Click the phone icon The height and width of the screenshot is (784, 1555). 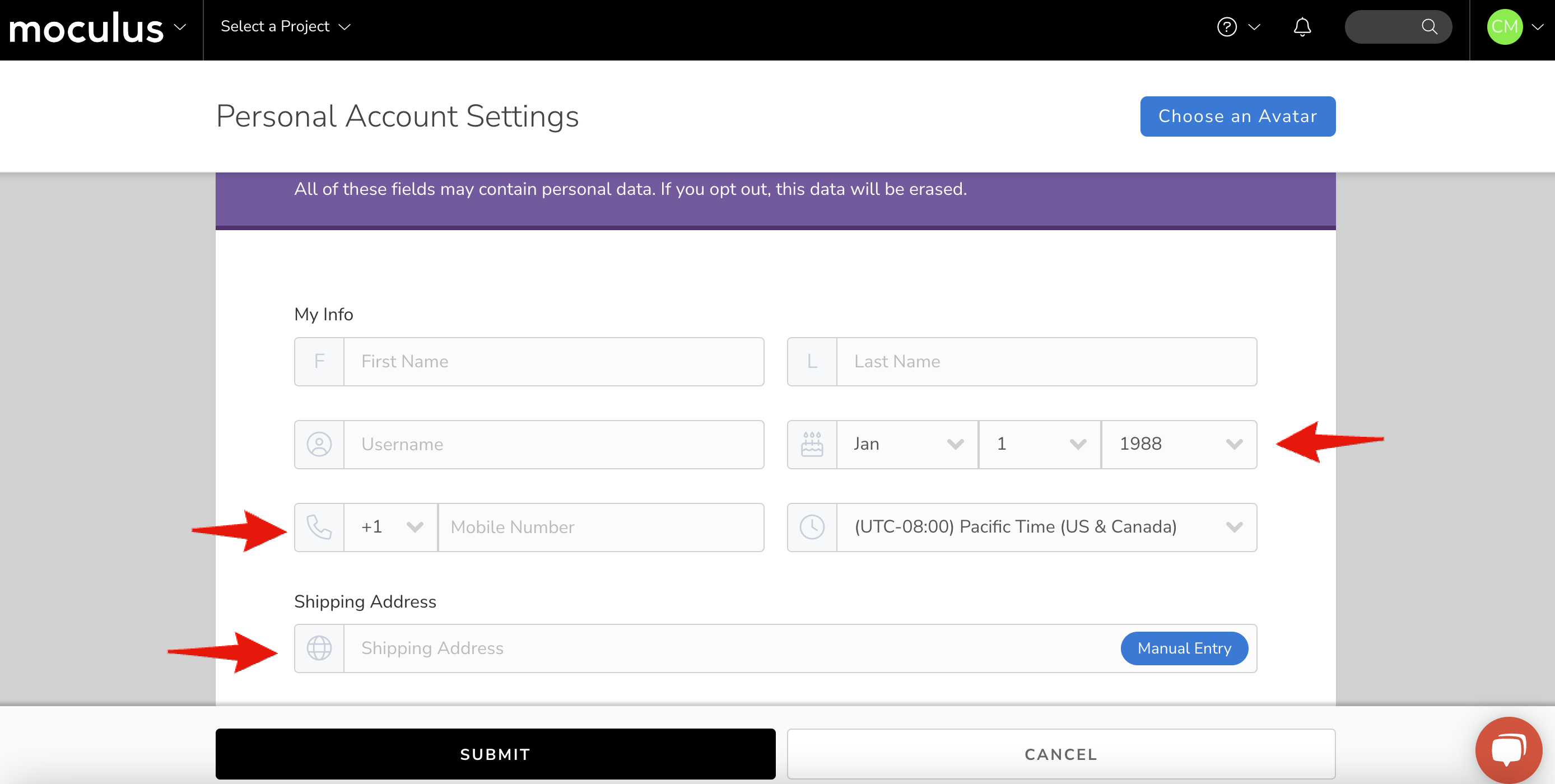tap(319, 527)
